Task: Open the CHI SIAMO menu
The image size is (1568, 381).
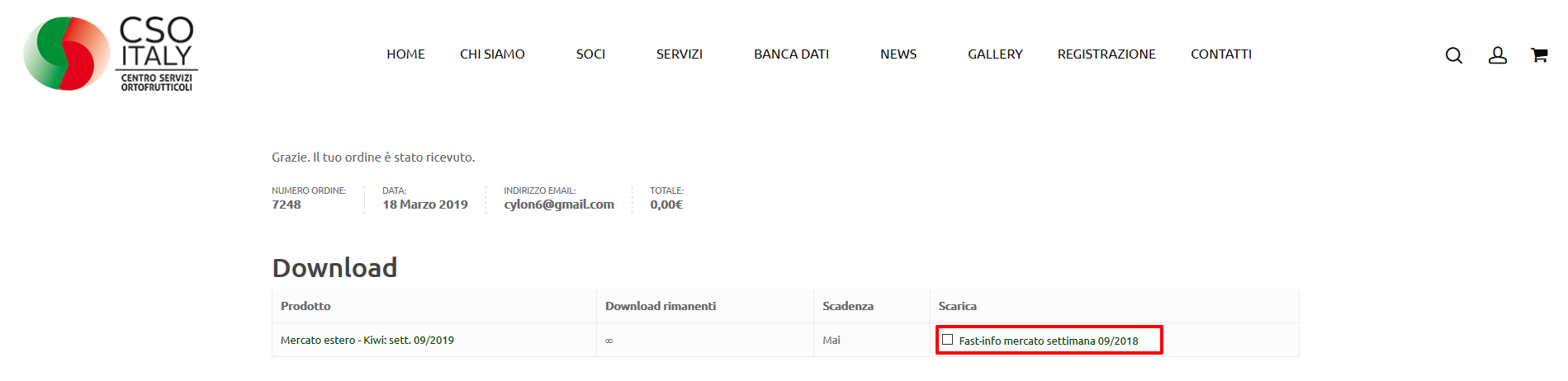Action: (x=492, y=54)
